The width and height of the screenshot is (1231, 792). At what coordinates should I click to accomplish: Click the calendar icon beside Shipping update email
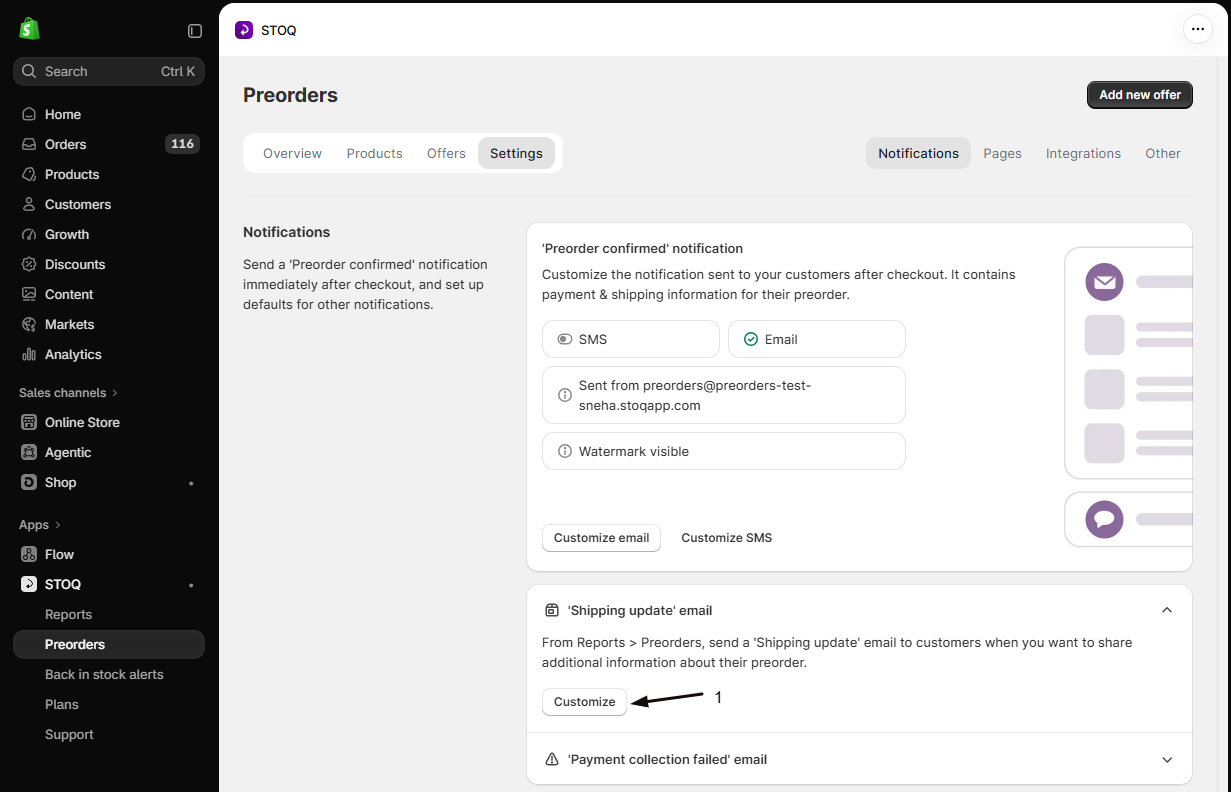click(552, 610)
